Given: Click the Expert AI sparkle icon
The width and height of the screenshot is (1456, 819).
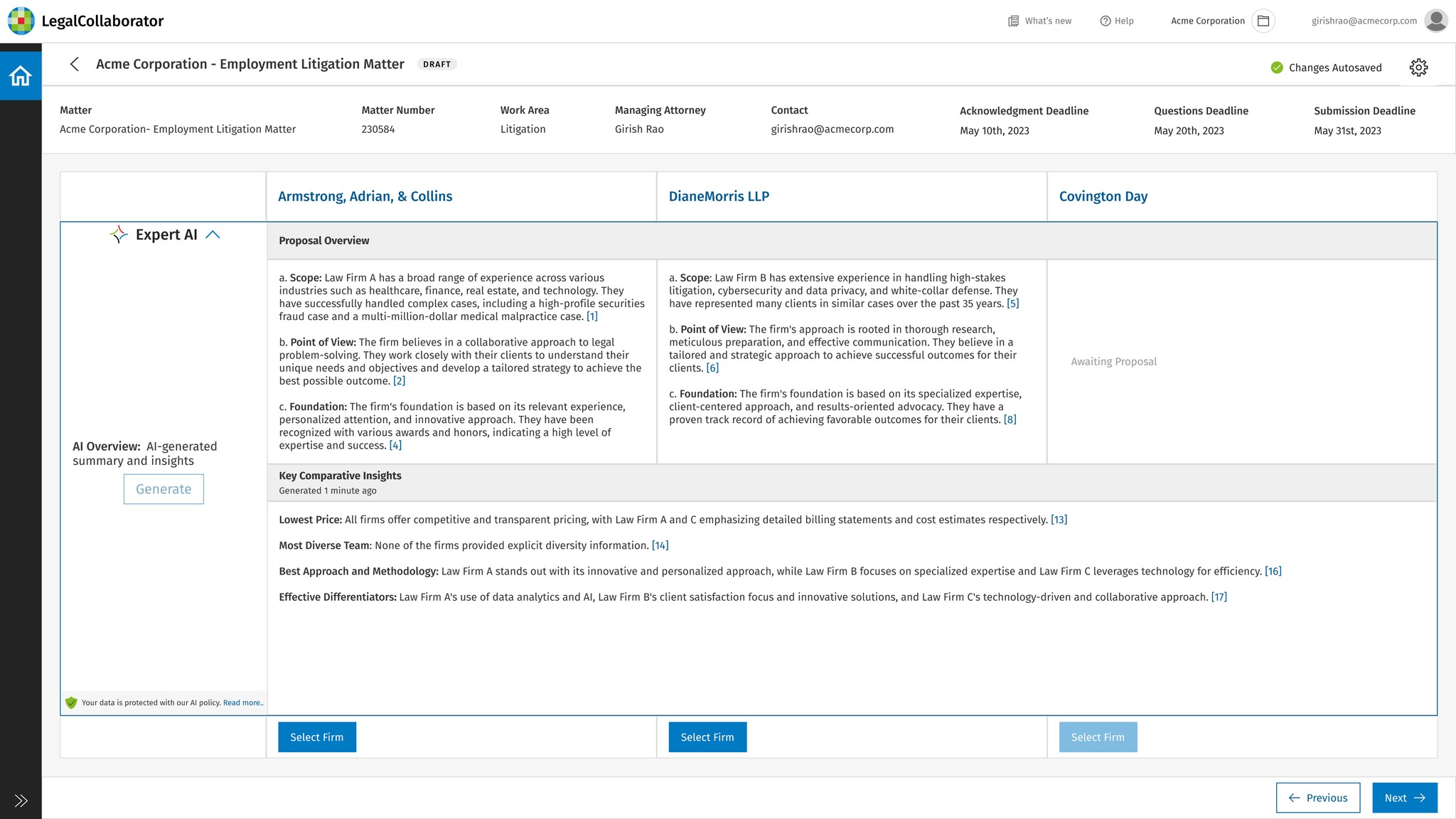Looking at the screenshot, I should pyautogui.click(x=119, y=235).
